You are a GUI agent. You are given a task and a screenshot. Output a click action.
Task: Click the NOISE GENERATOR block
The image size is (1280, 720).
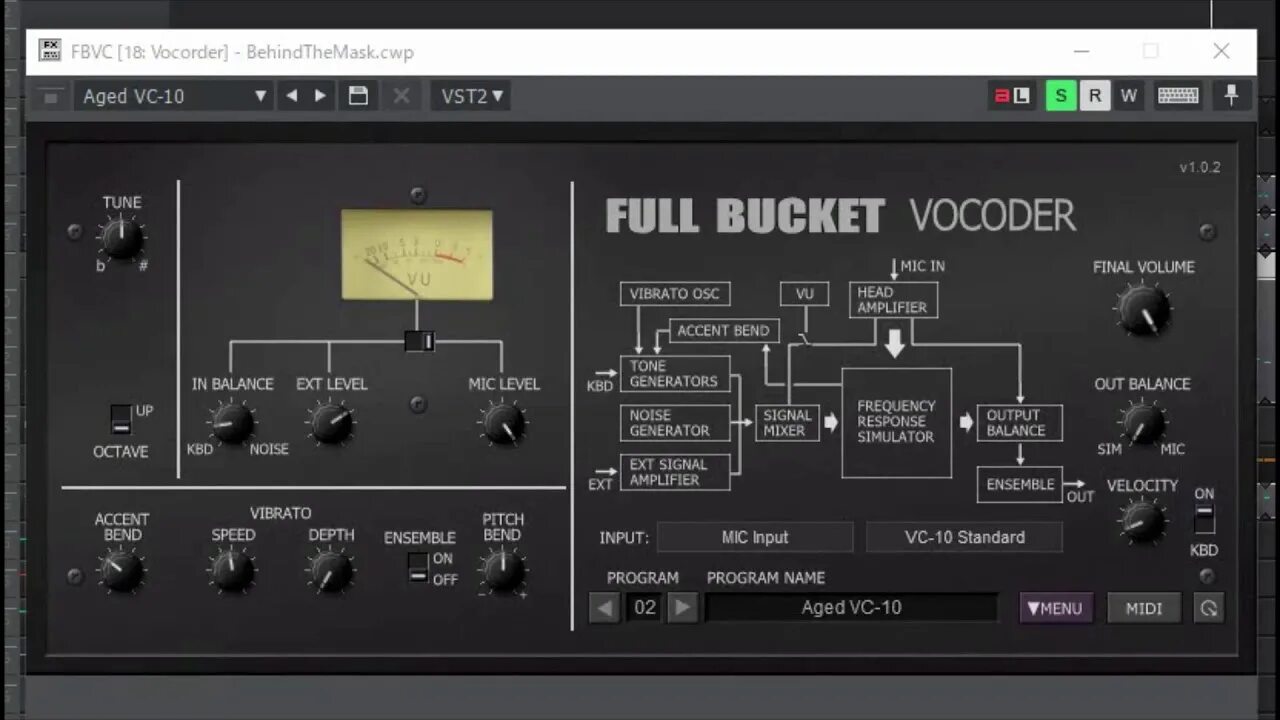tap(675, 423)
